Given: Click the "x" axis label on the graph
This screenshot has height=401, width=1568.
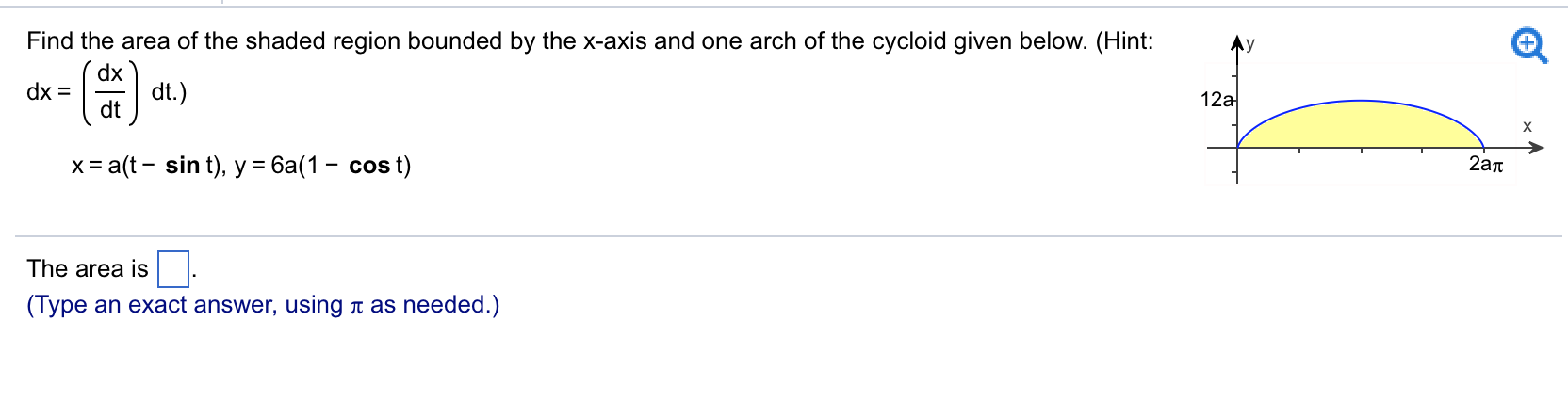Looking at the screenshot, I should [1527, 126].
